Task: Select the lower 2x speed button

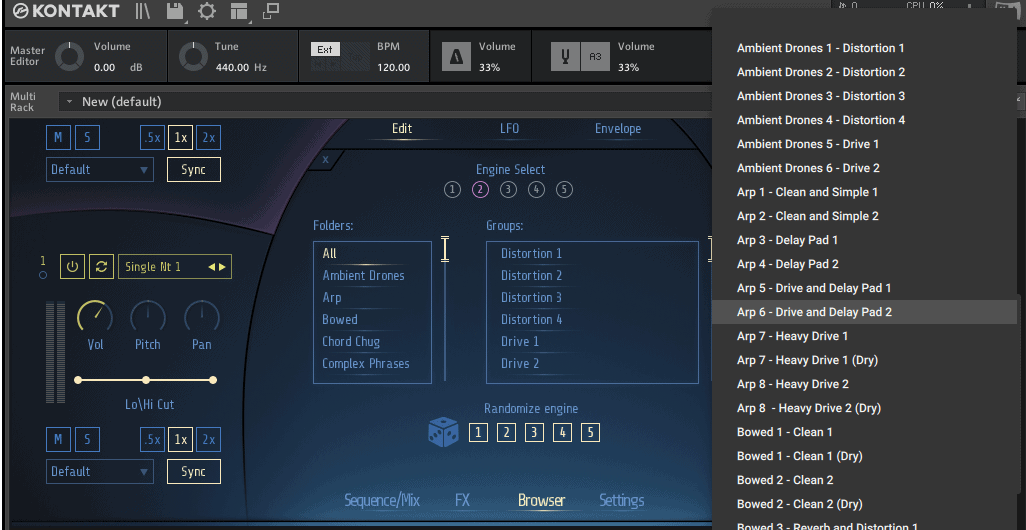Action: (209, 440)
